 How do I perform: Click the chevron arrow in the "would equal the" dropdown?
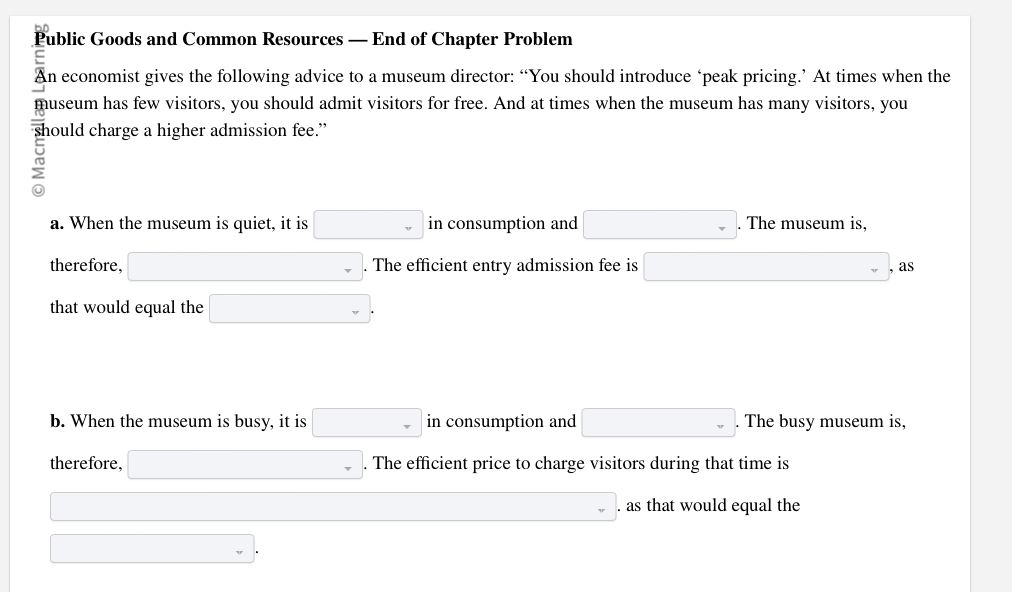[x=354, y=310]
